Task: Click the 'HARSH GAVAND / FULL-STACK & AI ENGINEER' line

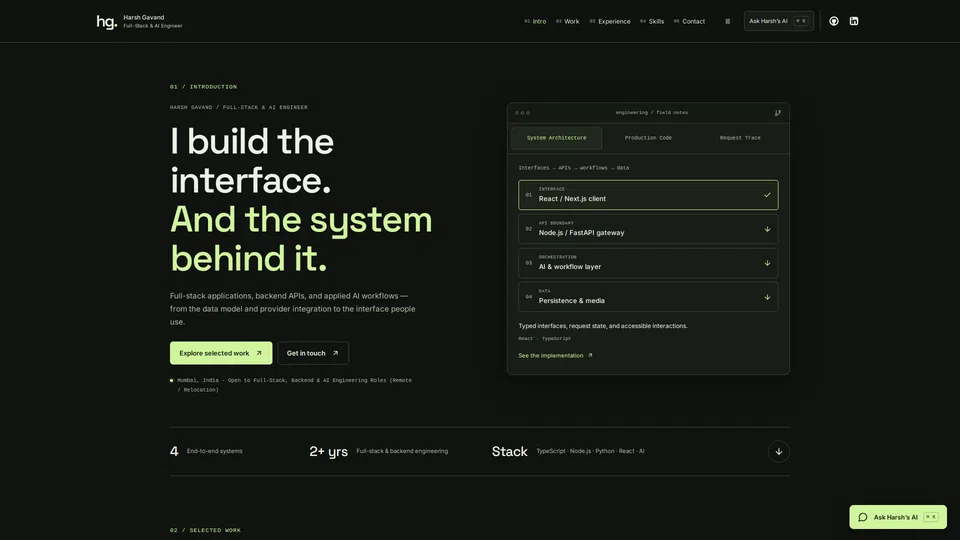Action: tap(239, 107)
